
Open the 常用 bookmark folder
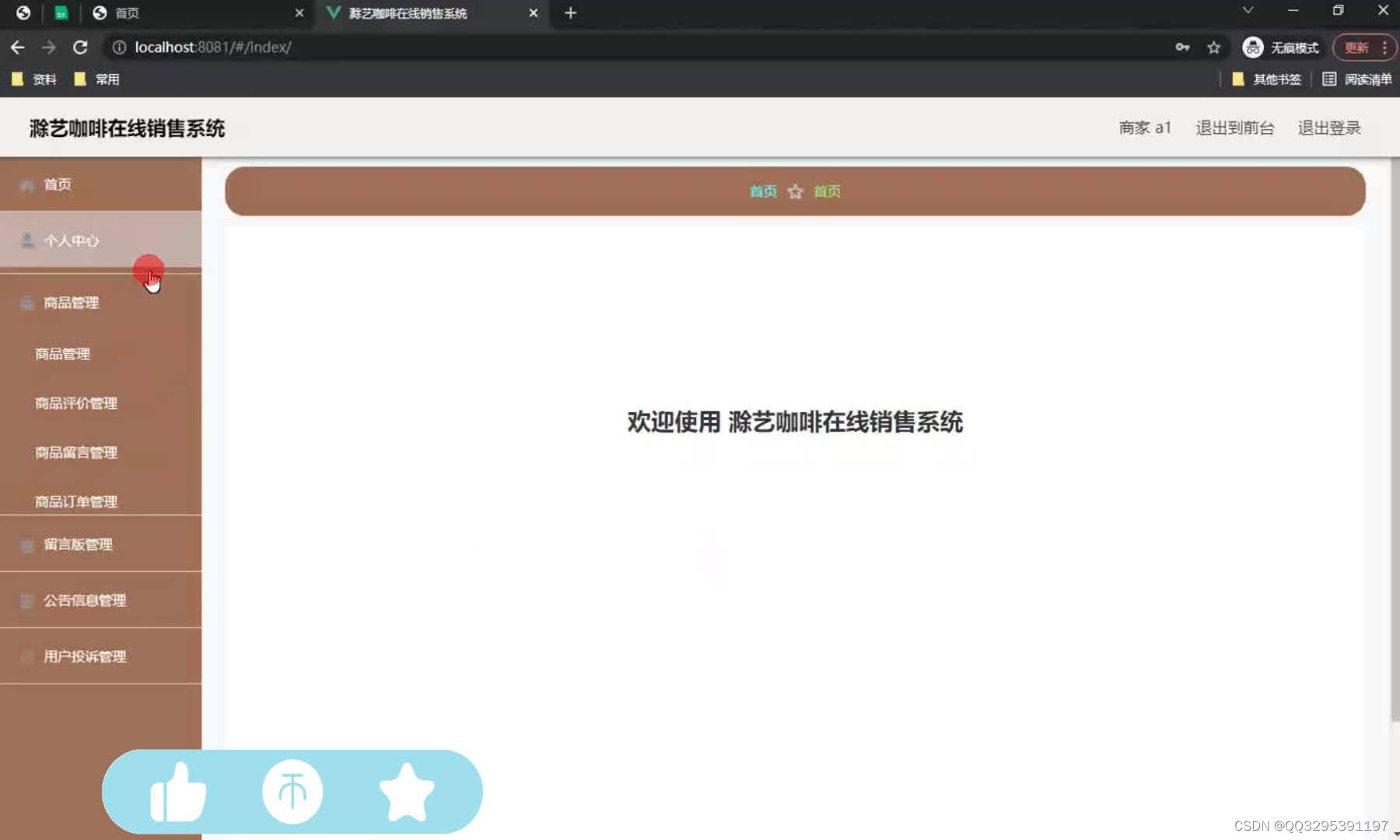tap(96, 79)
